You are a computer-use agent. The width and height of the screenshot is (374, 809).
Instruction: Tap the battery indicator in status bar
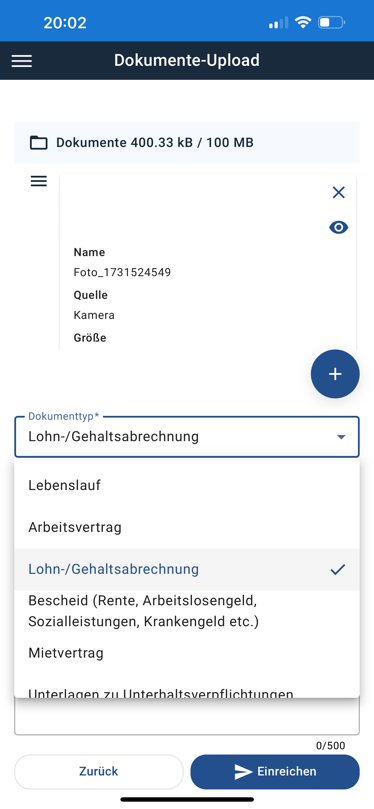(331, 22)
